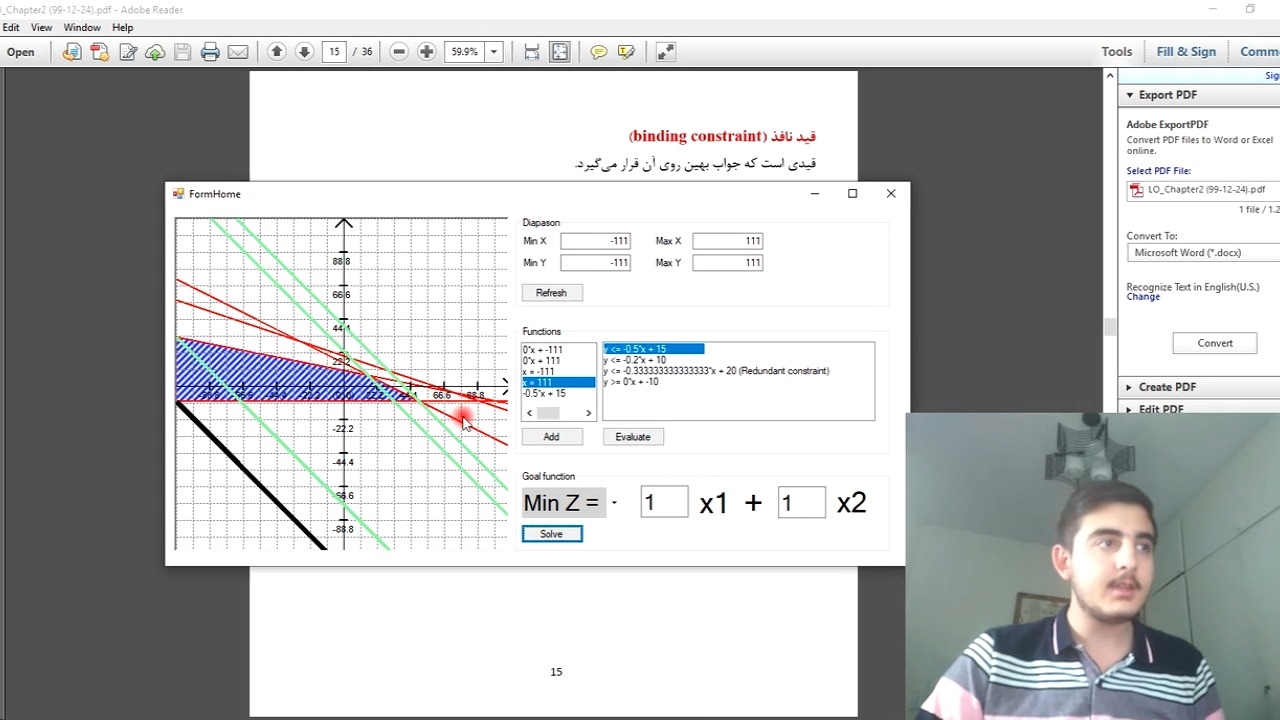This screenshot has height=720, width=1280.
Task: Click the Evaluate button
Action: click(x=633, y=437)
